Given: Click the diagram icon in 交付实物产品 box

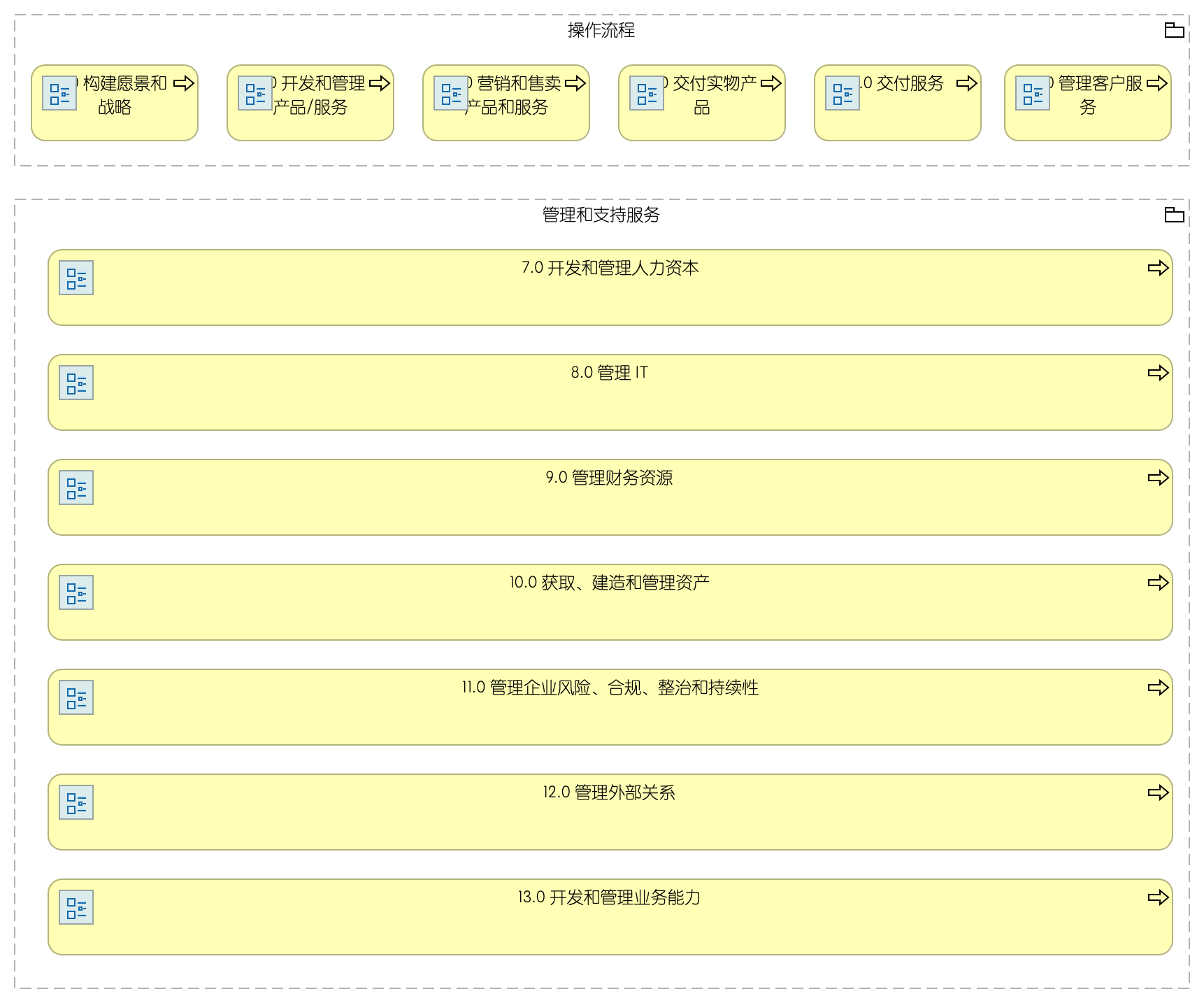Looking at the screenshot, I should [647, 93].
